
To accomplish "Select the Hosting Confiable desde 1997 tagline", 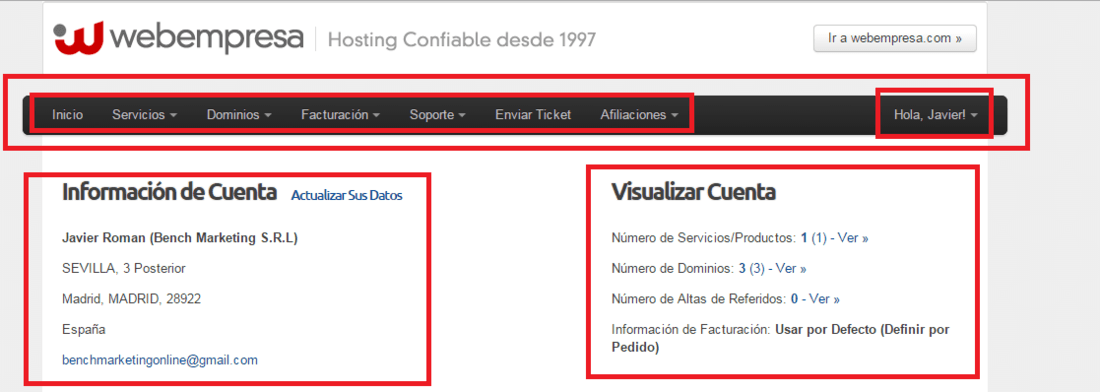I will tap(462, 39).
